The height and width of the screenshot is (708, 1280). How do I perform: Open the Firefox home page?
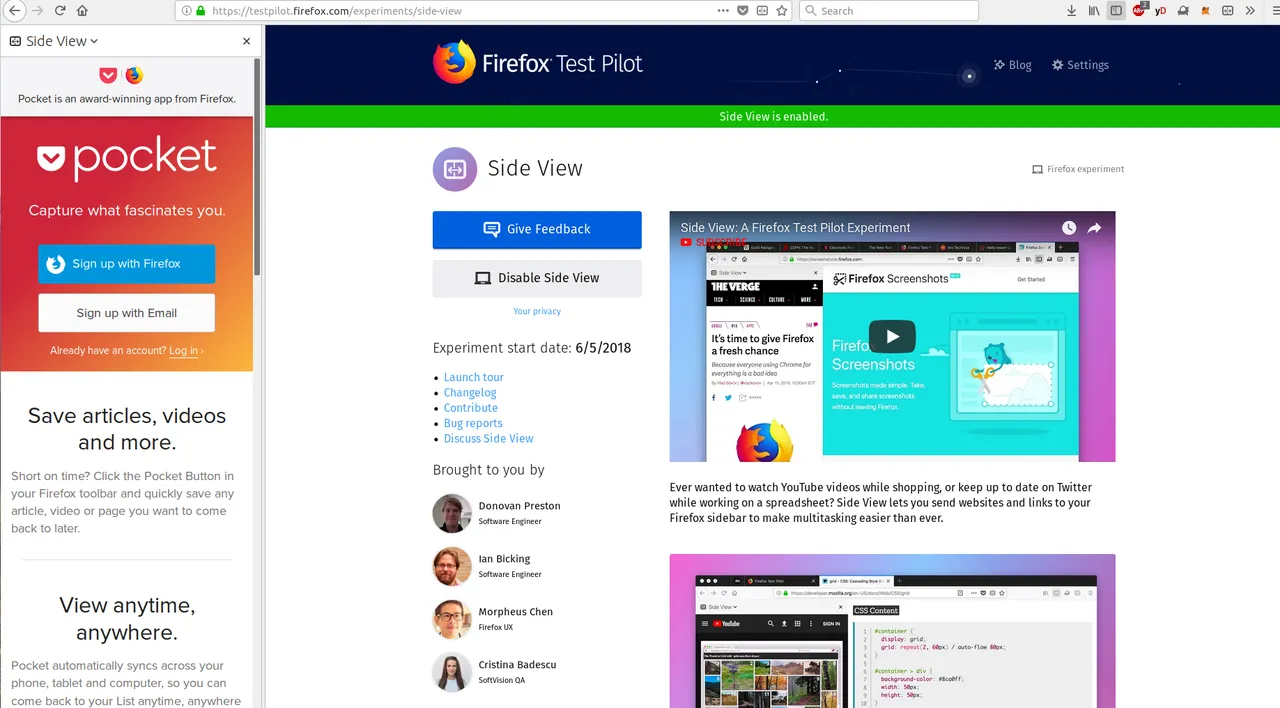point(82,11)
